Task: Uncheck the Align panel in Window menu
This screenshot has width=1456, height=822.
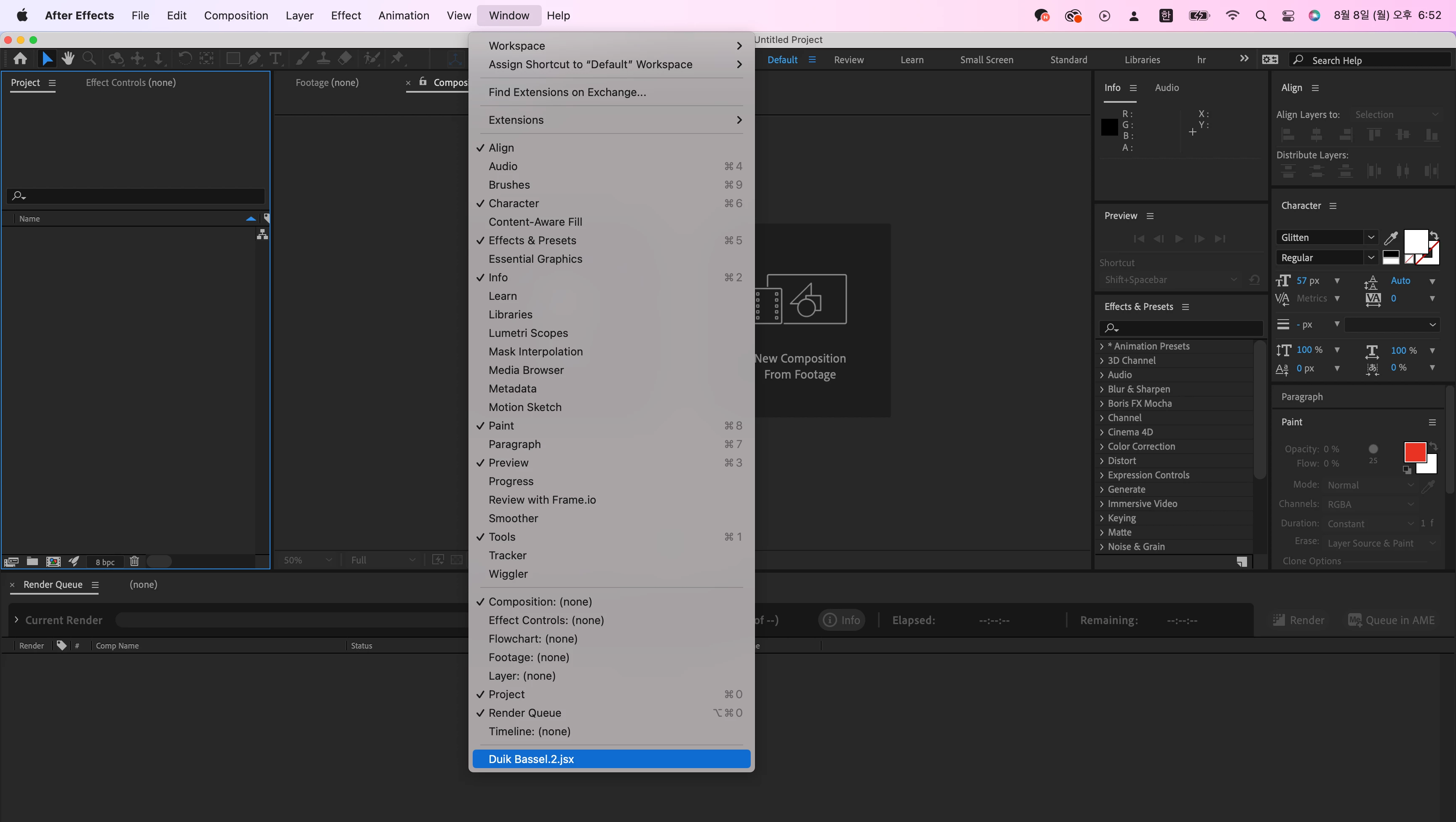Action: click(x=501, y=147)
